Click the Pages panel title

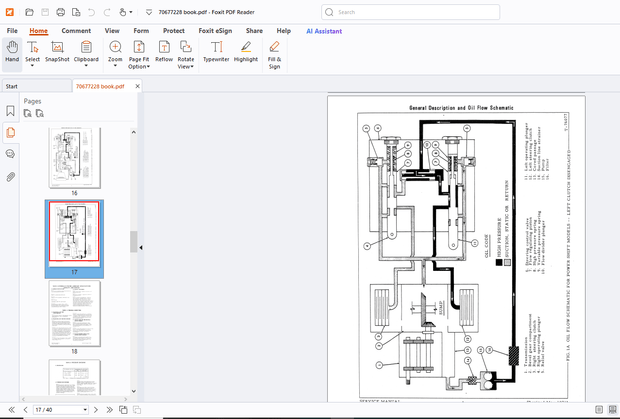(x=32, y=101)
